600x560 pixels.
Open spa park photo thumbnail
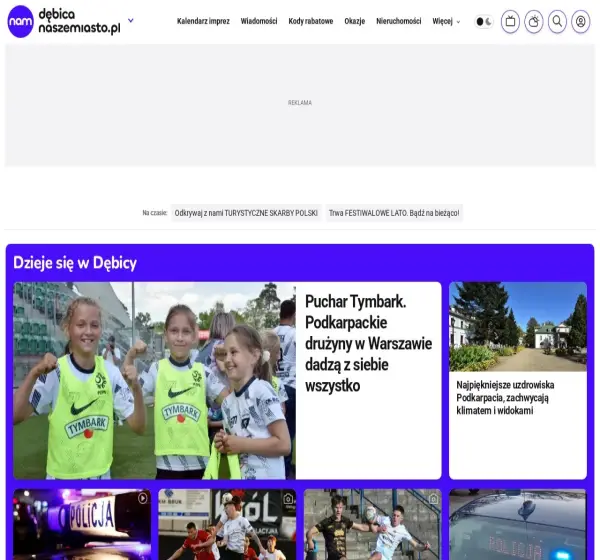pyautogui.click(x=518, y=327)
